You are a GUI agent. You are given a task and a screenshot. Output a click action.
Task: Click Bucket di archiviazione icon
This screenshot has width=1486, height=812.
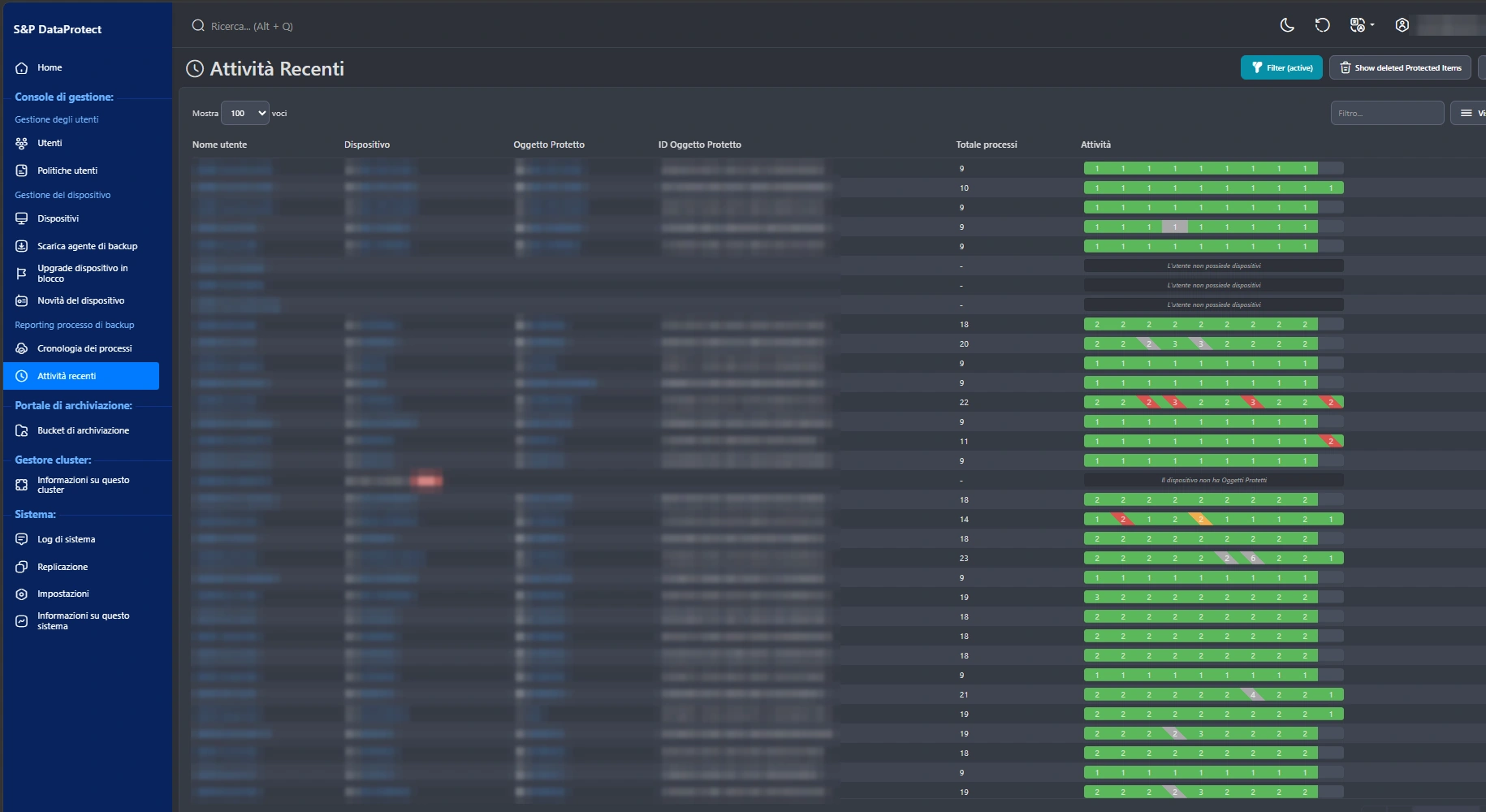point(22,430)
